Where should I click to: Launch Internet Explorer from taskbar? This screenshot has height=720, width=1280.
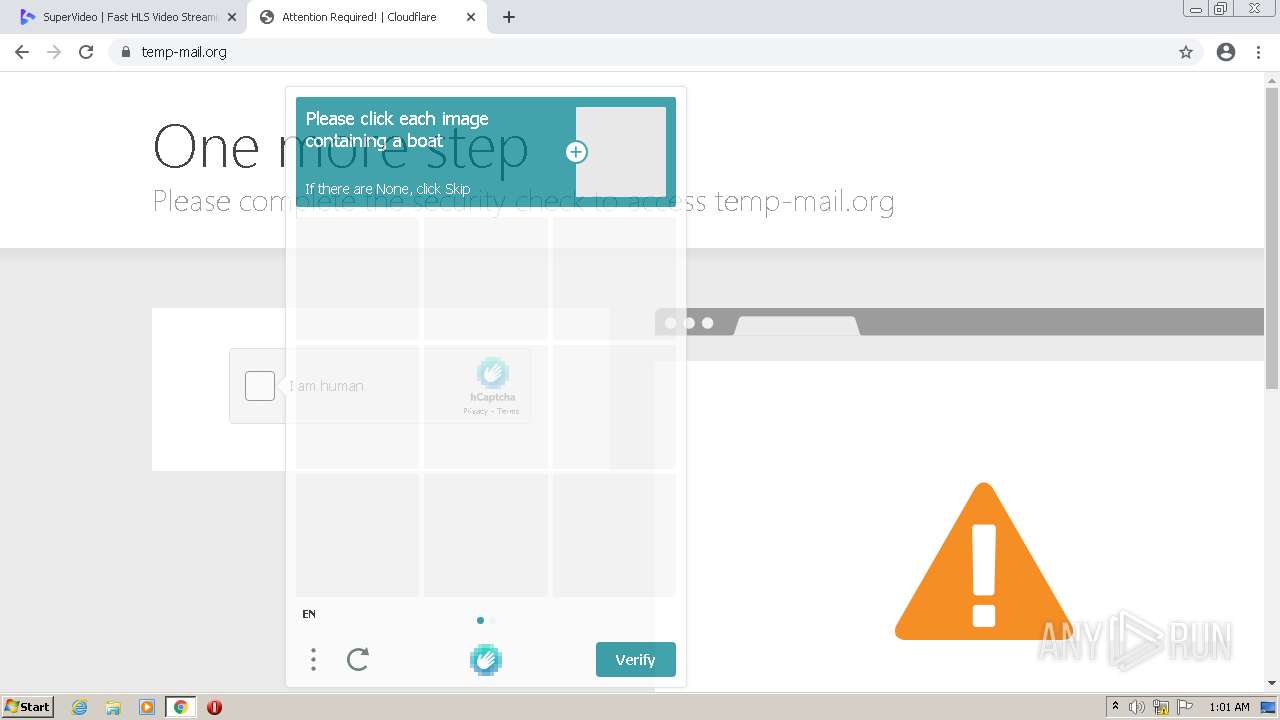[80, 707]
